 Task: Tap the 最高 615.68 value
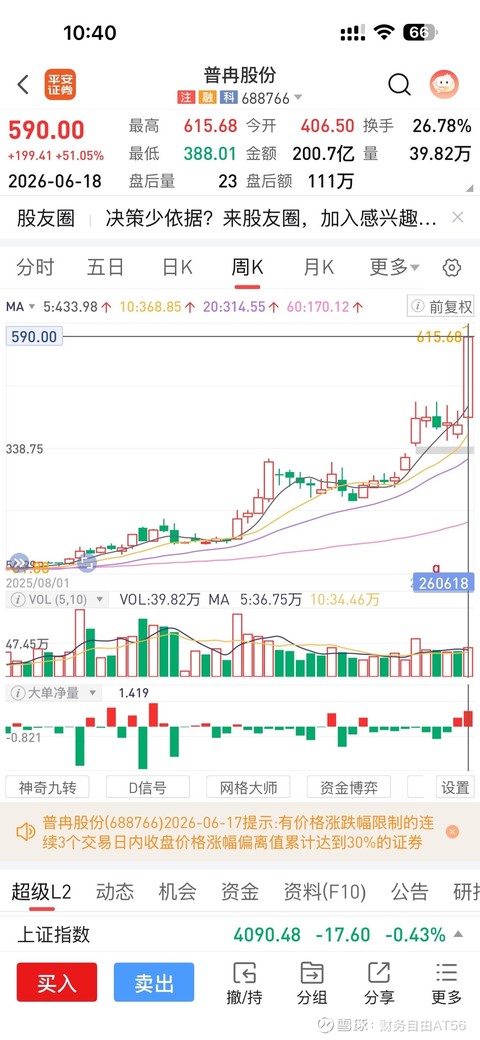210,125
